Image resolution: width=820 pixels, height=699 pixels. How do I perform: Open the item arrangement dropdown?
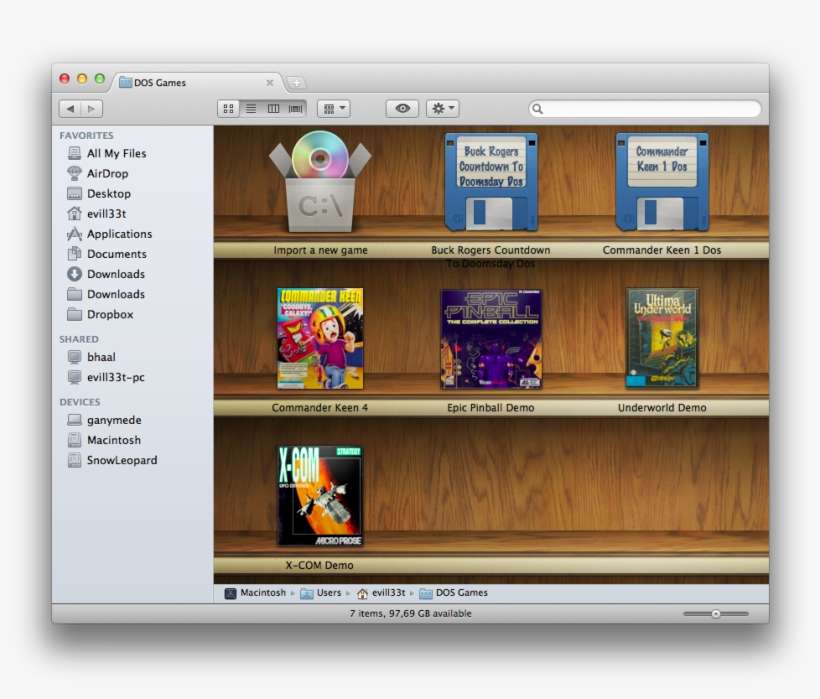tap(334, 109)
